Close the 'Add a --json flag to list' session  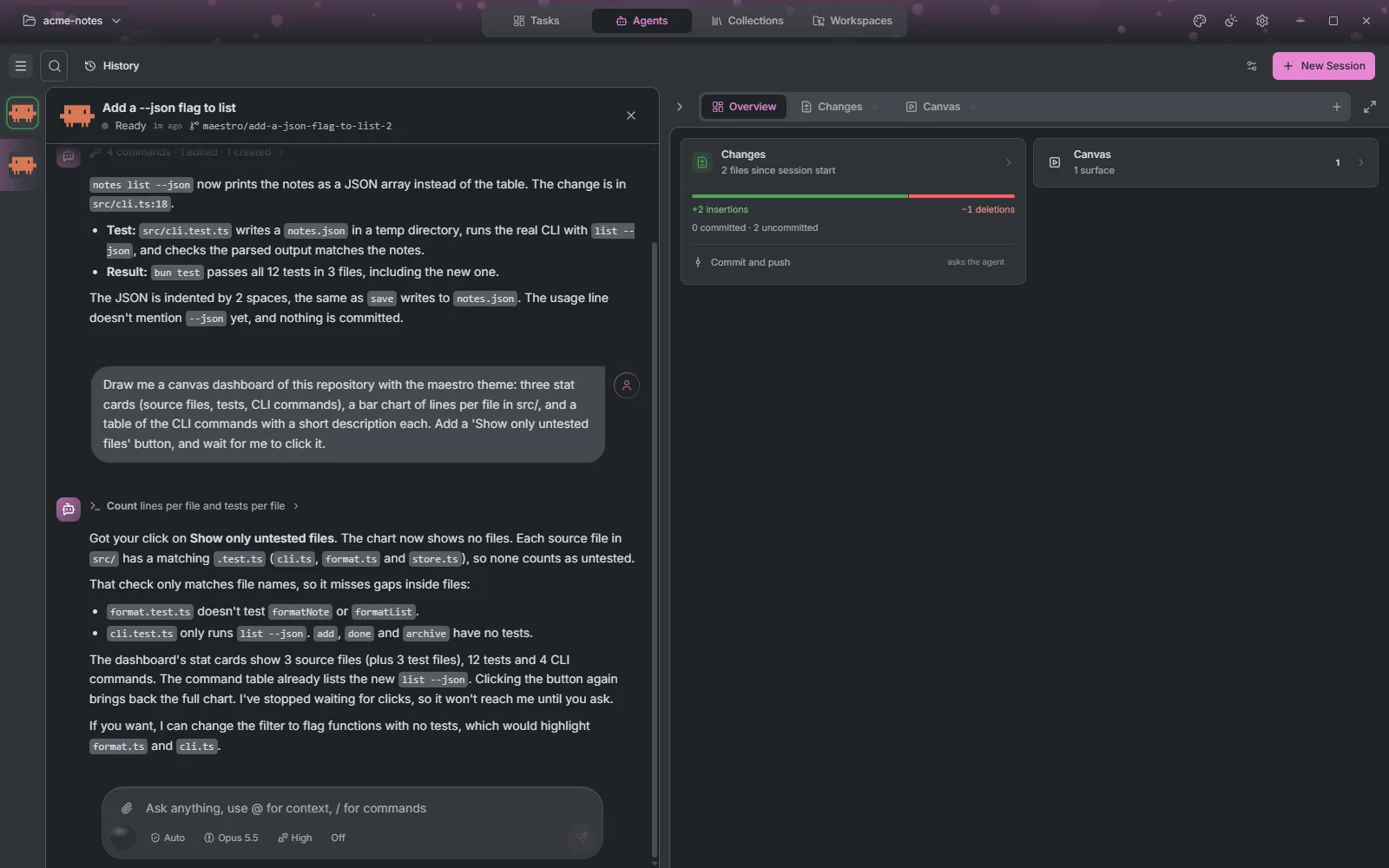pos(631,115)
